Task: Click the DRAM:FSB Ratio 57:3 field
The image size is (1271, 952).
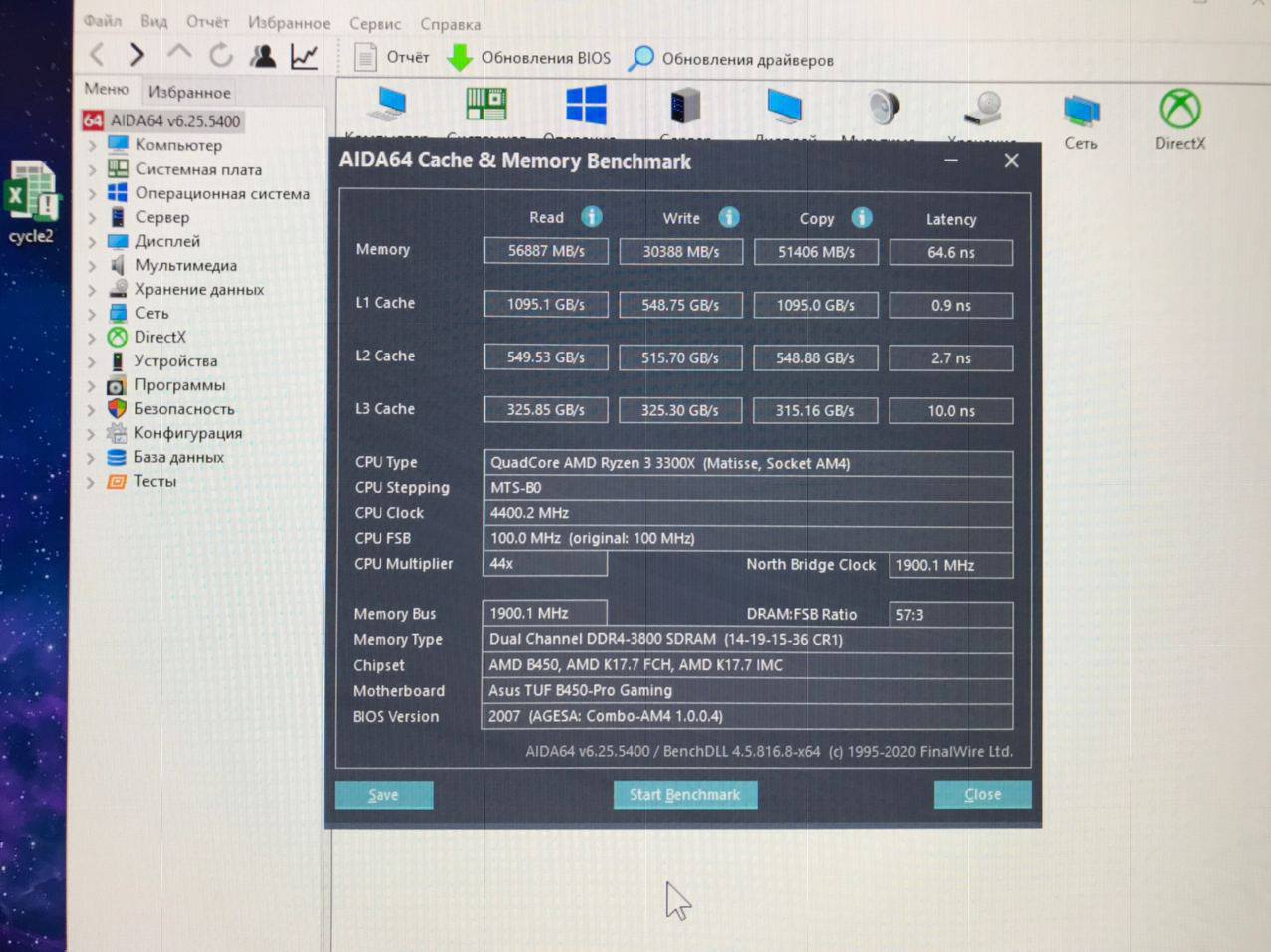Action: coord(950,615)
